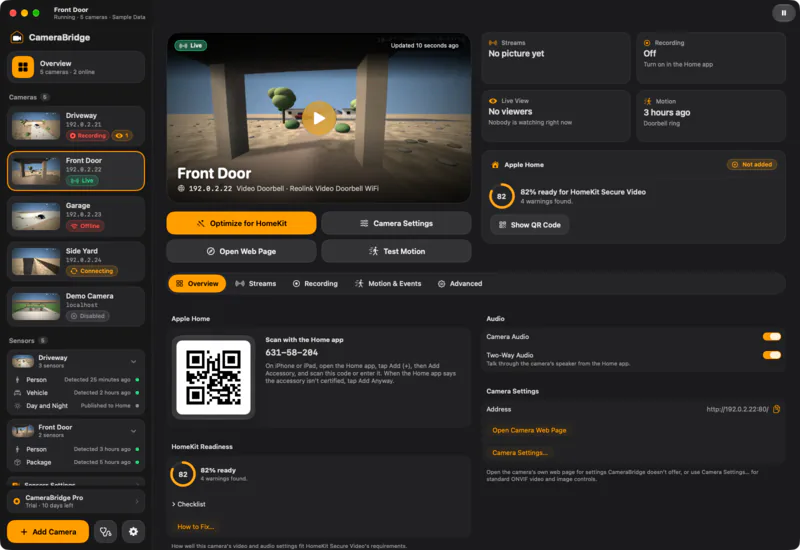The height and width of the screenshot is (550, 800).
Task: Click the Demo Camera Disabled badge
Action: (88, 316)
